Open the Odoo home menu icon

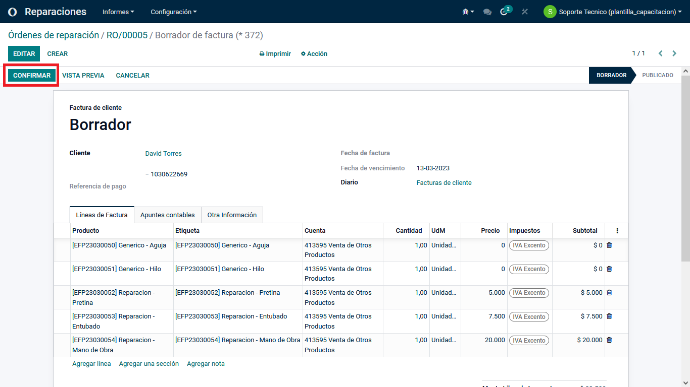[12, 12]
